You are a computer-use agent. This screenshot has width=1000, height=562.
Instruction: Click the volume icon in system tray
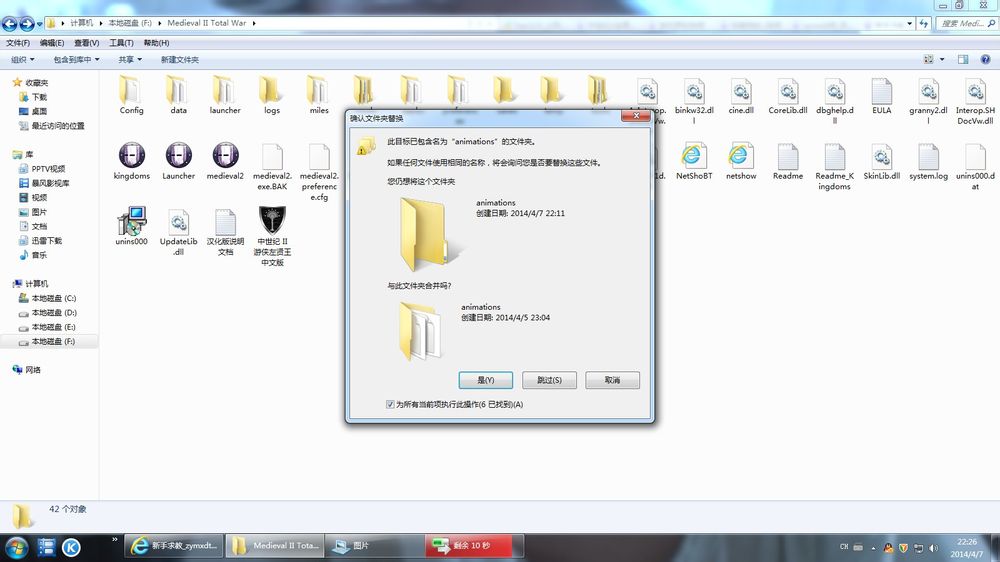pos(934,548)
